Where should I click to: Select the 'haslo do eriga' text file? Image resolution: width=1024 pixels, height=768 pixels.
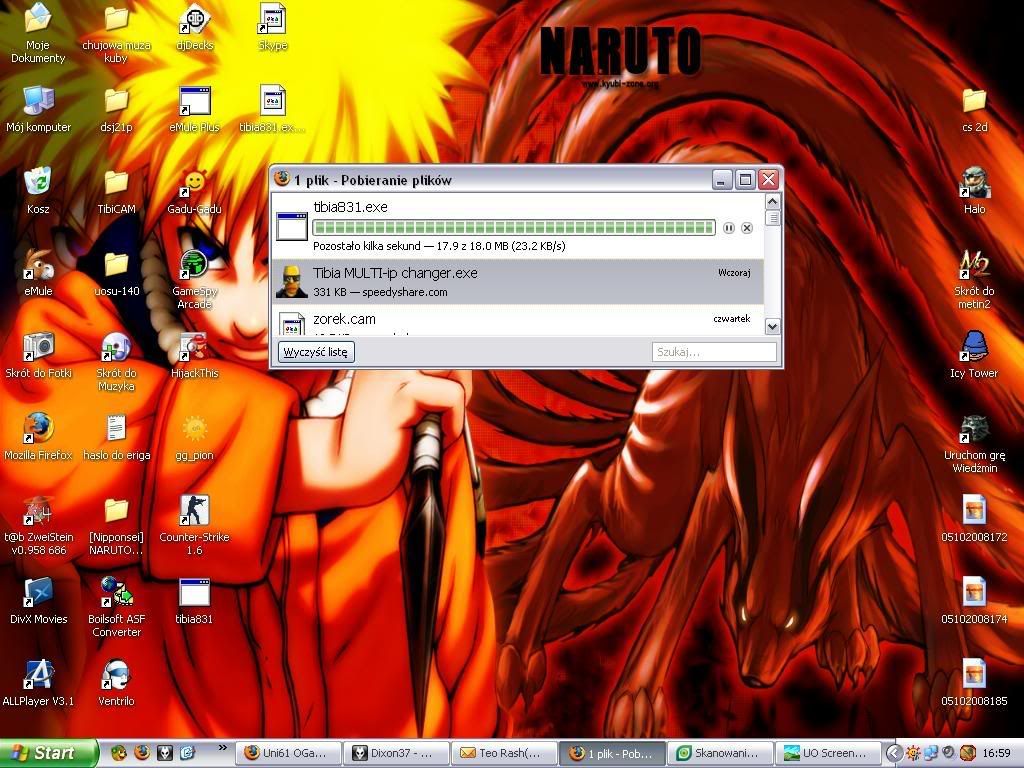116,438
